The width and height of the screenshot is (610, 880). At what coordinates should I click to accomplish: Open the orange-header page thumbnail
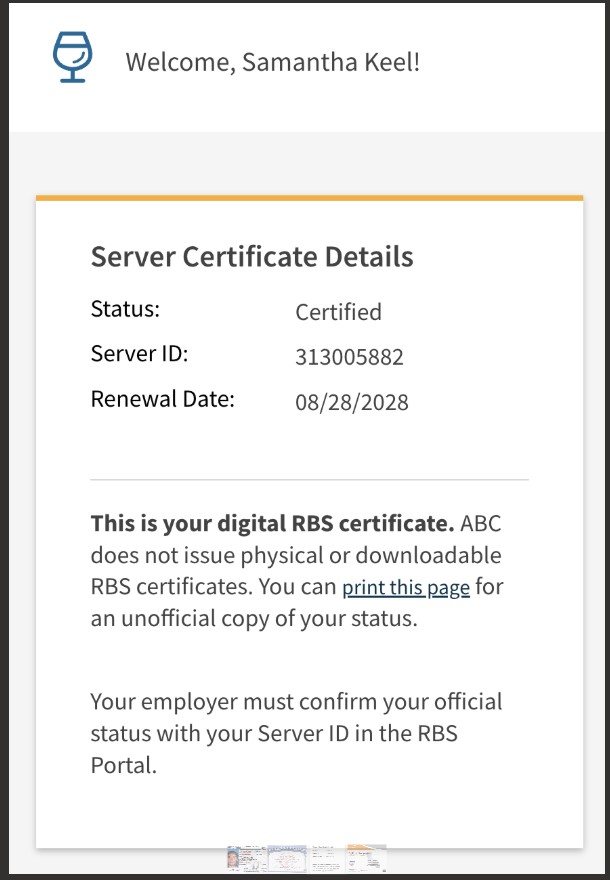pos(366,858)
